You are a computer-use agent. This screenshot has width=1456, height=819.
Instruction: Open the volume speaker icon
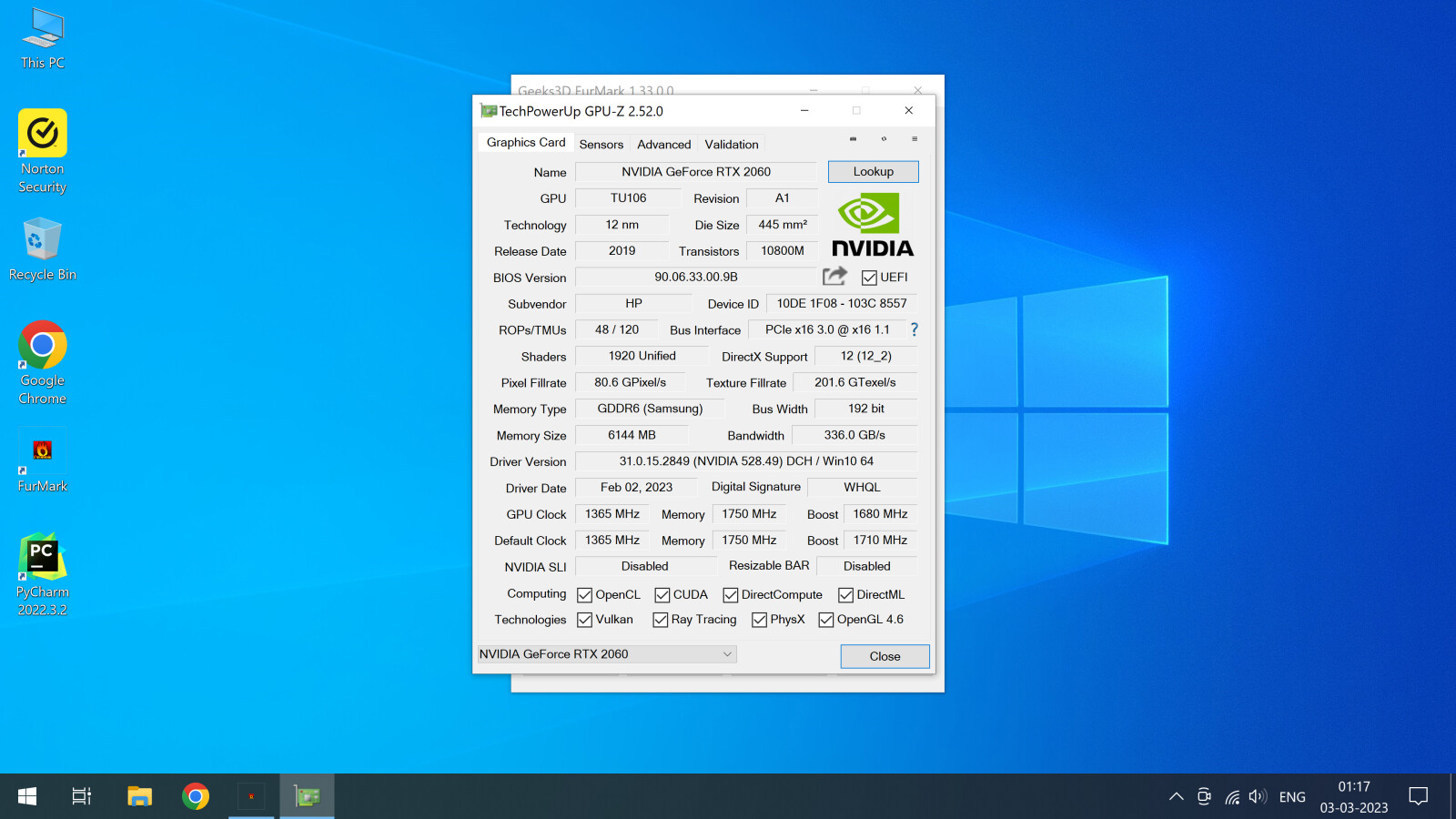click(1258, 796)
